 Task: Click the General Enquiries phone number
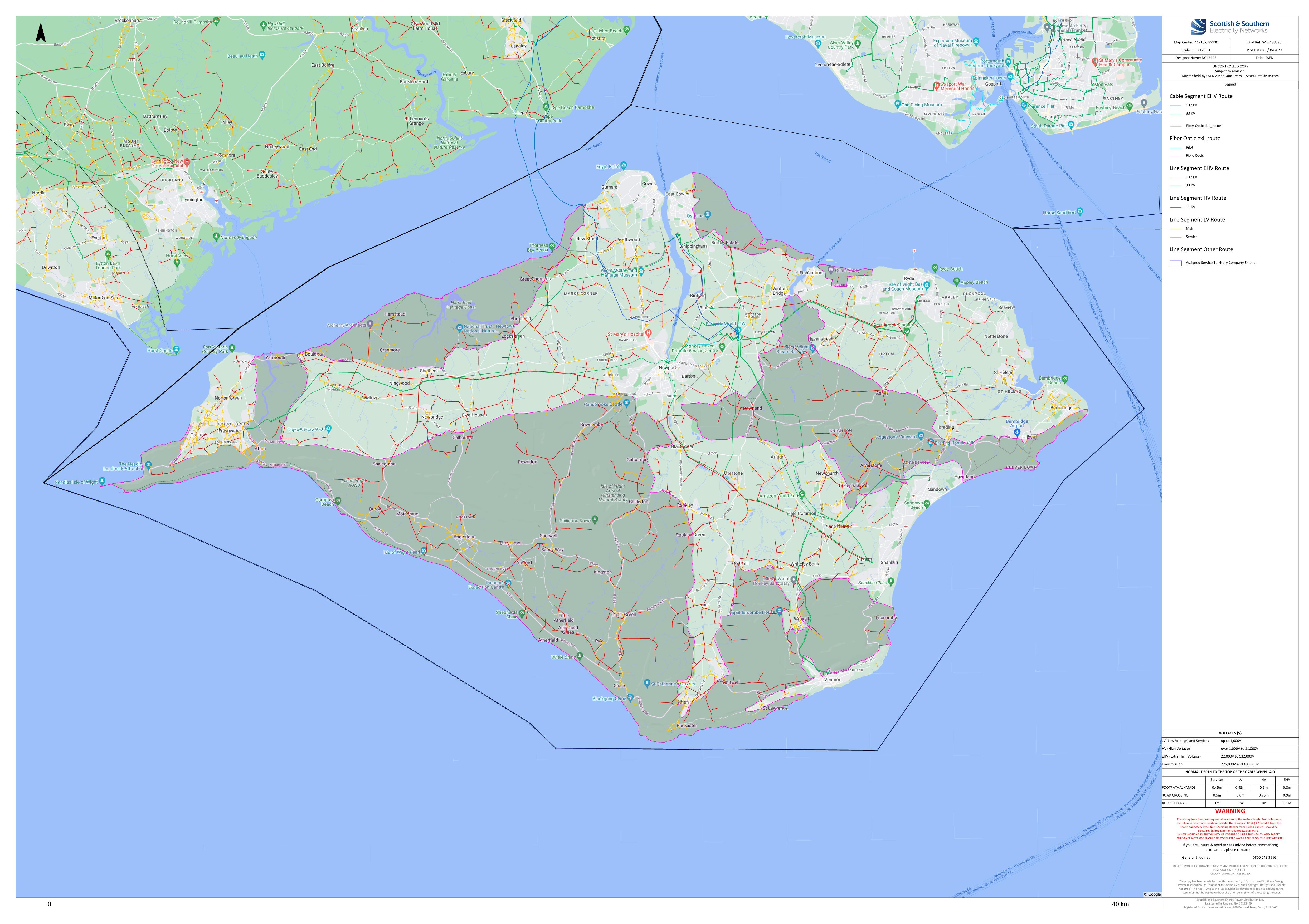[1264, 857]
